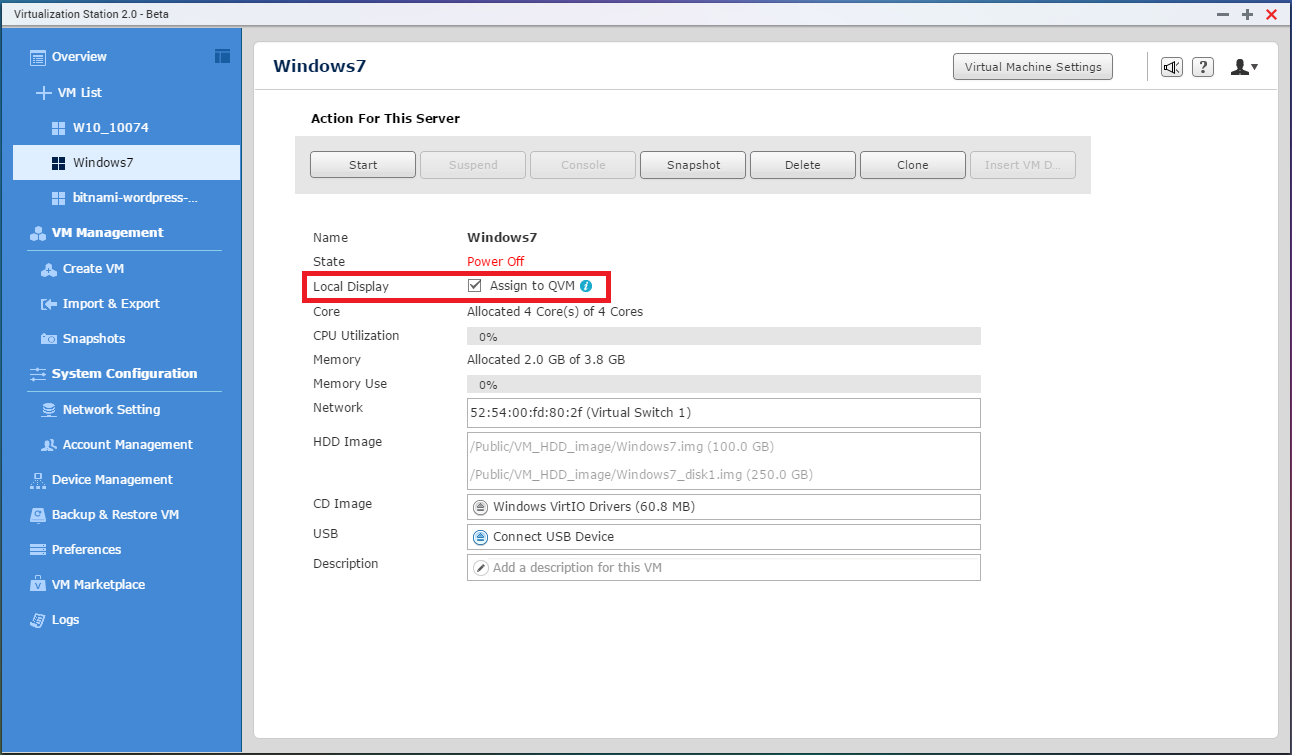This screenshot has width=1292, height=755.
Task: Click the Clone button
Action: [912, 165]
